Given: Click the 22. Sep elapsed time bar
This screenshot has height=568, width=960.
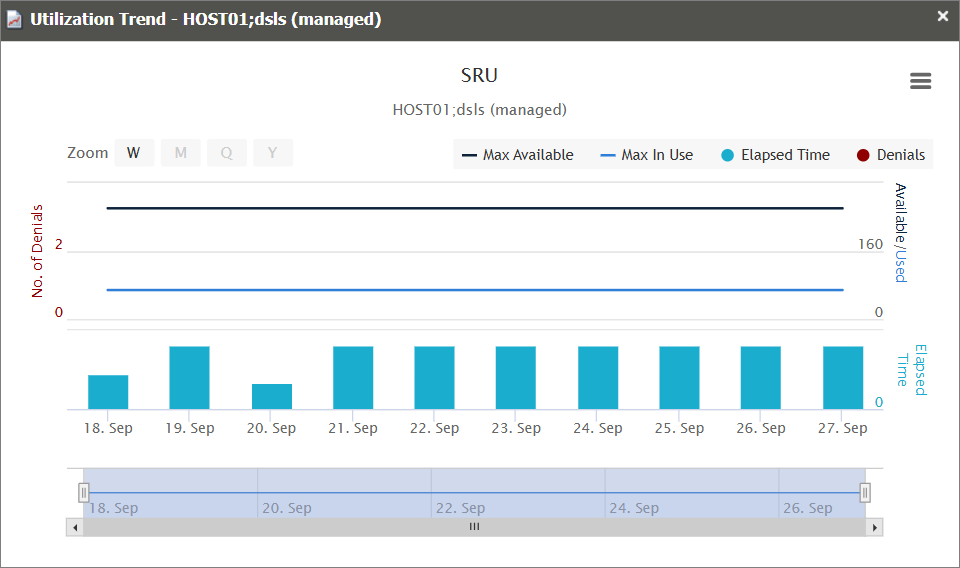Looking at the screenshot, I should [435, 378].
